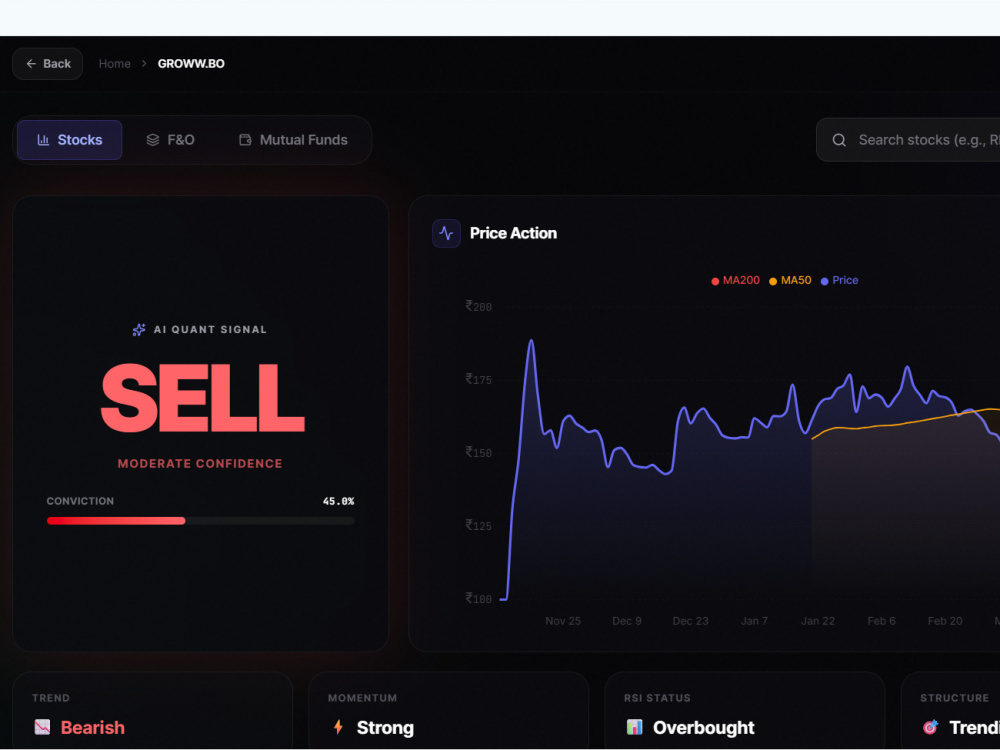Click the Structure target icon
Image resolution: width=1000 pixels, height=750 pixels.
tap(930, 727)
